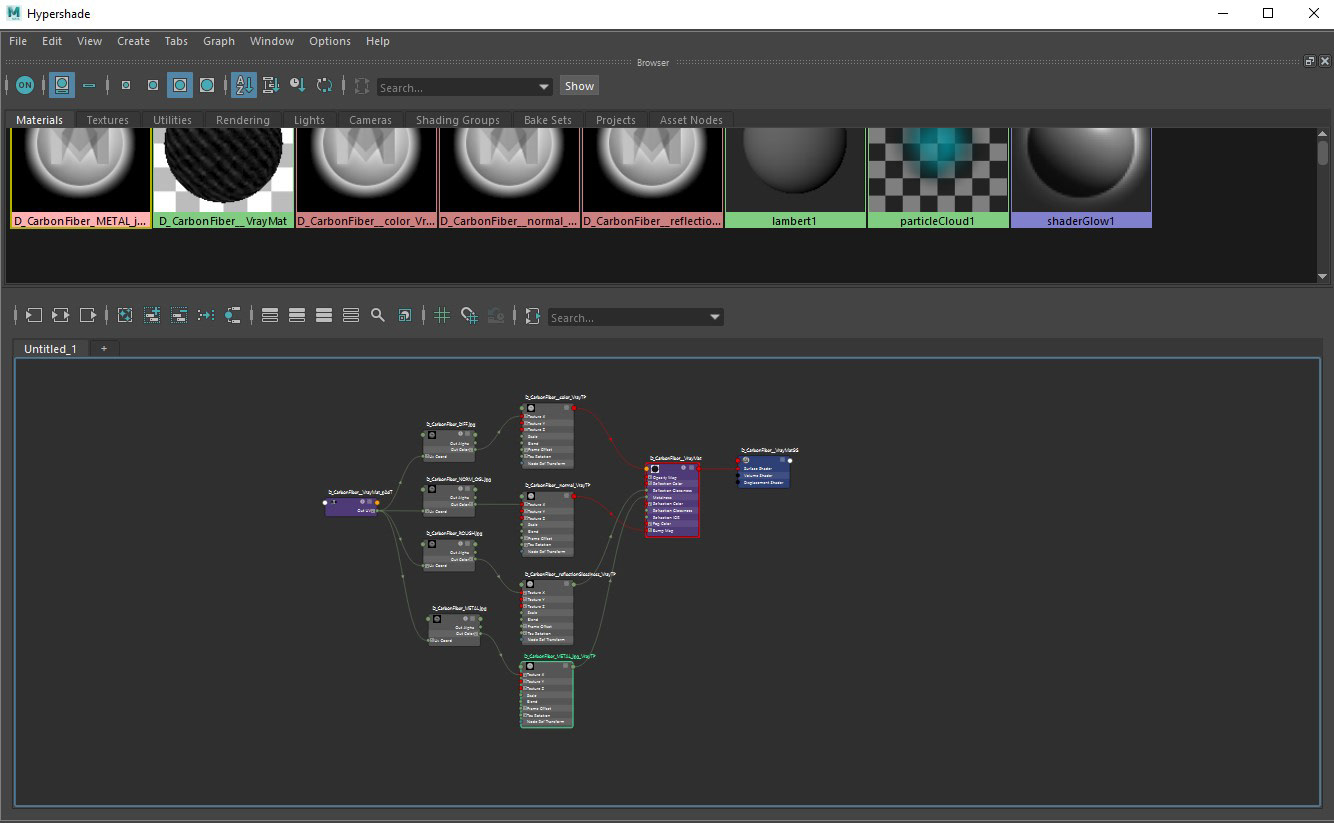The height and width of the screenshot is (823, 1334).
Task: Select the D_CarbonFiber__VrayMat swatch
Action: [x=224, y=178]
